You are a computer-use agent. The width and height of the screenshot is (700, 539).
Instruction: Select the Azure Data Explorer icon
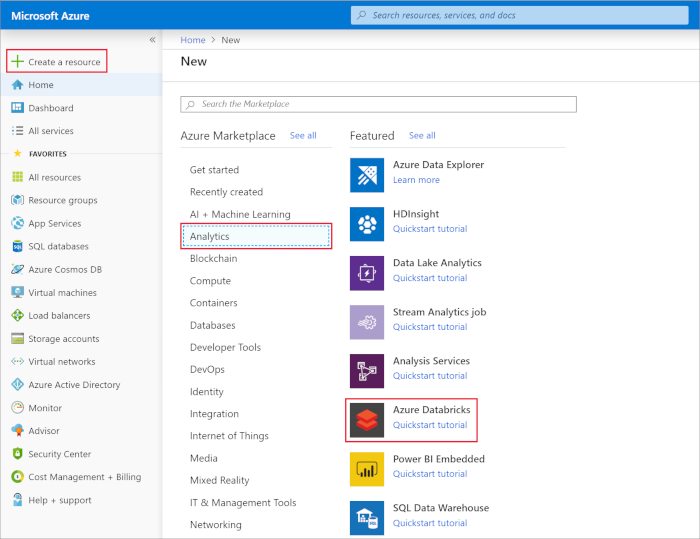tap(367, 176)
